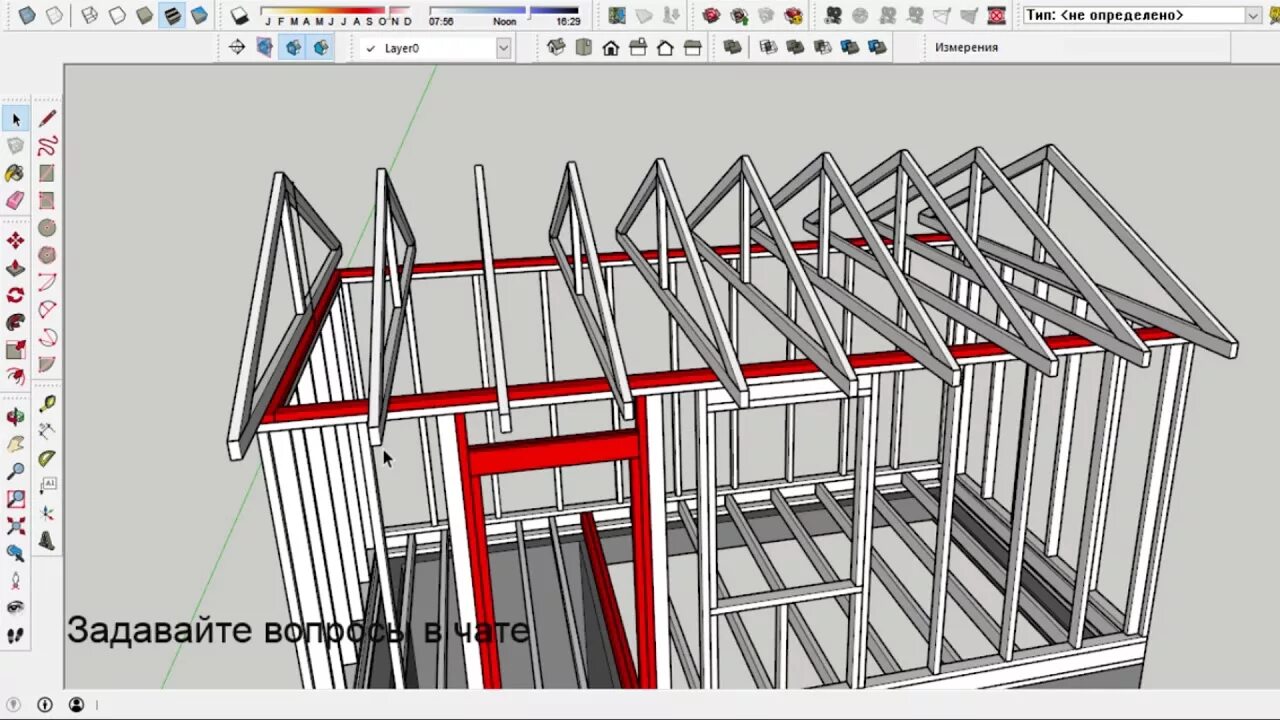Adjust the shadow month slider
The height and width of the screenshot is (720, 1280).
pyautogui.click(x=337, y=15)
